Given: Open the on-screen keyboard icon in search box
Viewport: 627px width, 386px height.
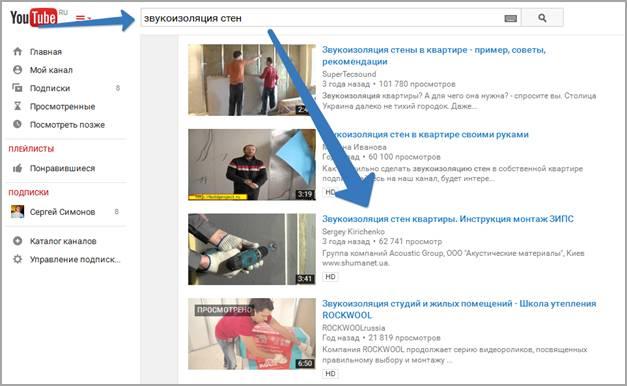Looking at the screenshot, I should tap(510, 18).
